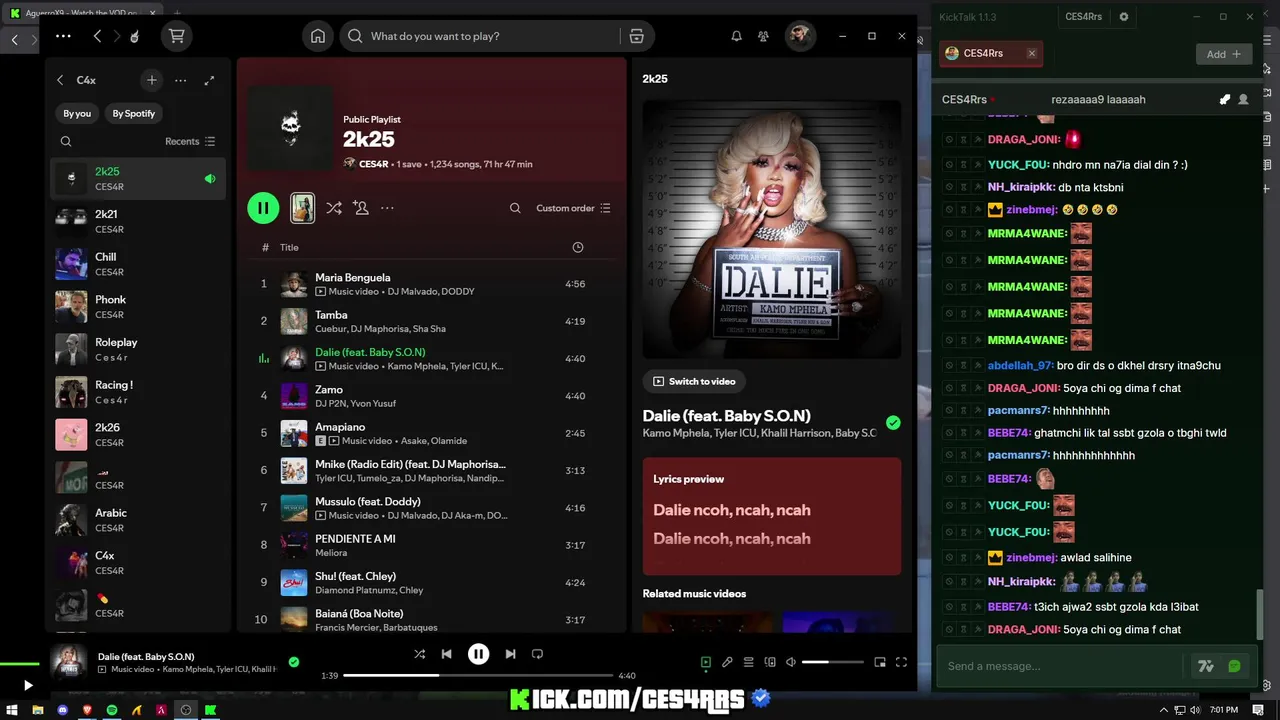This screenshot has height=720, width=1280.
Task: Create a new playlist with plus icon
Action: 151,80
